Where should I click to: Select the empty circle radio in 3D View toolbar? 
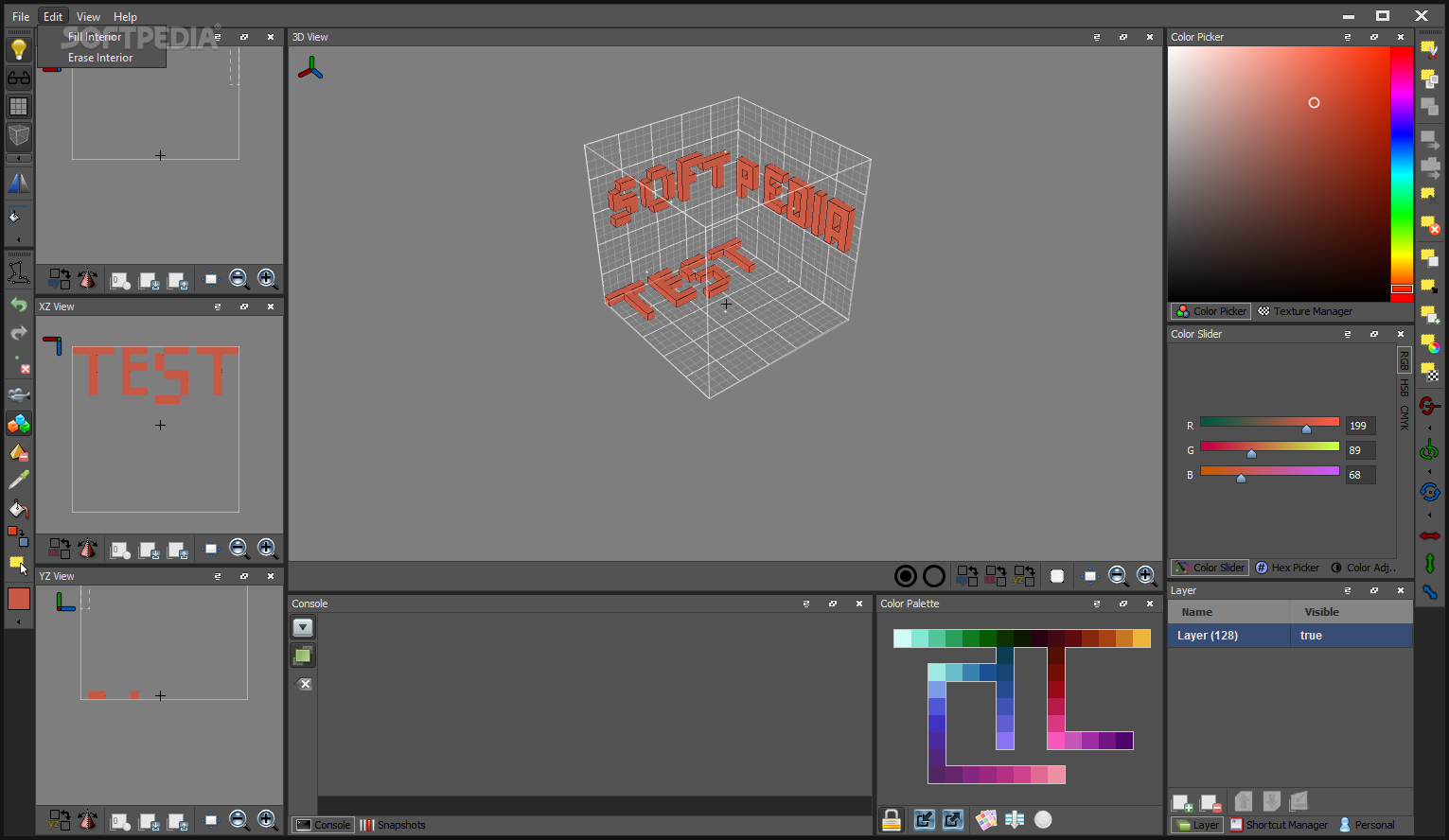coord(934,576)
